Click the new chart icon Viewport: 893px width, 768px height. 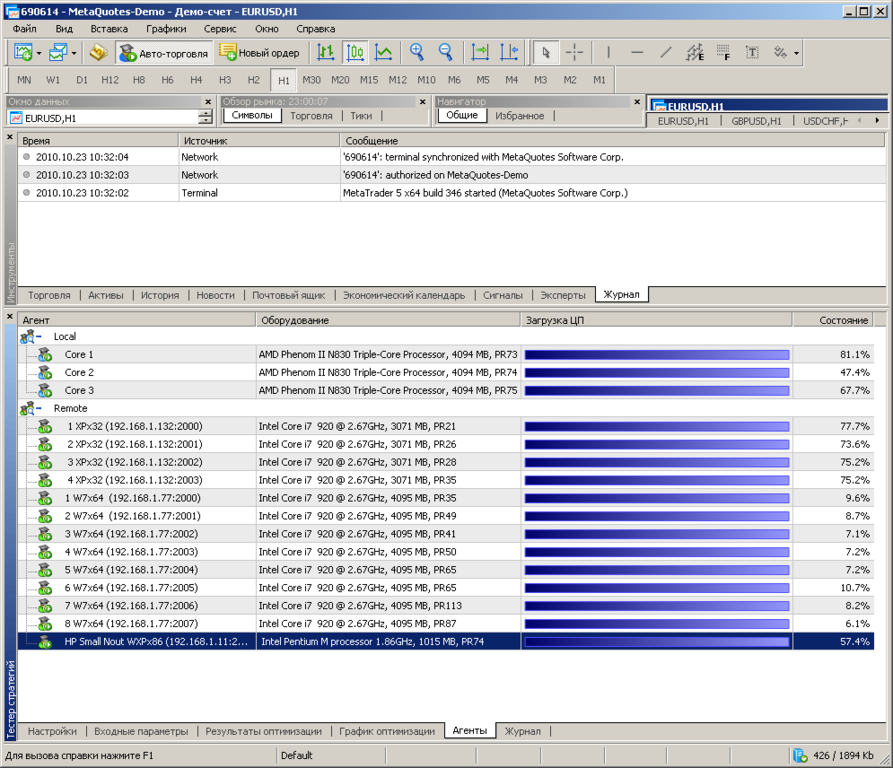click(23, 53)
